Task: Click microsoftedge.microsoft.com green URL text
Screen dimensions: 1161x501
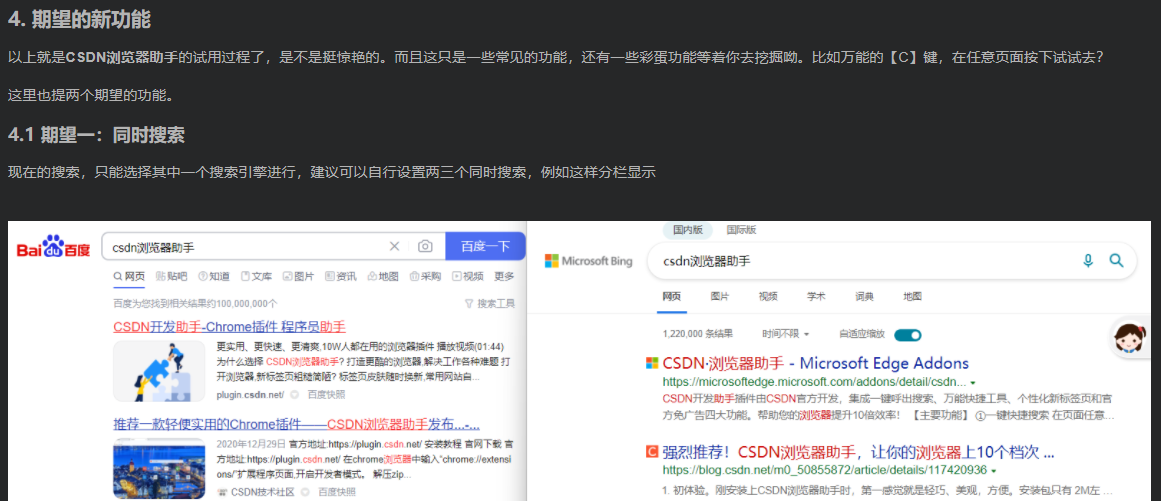Action: (814, 383)
